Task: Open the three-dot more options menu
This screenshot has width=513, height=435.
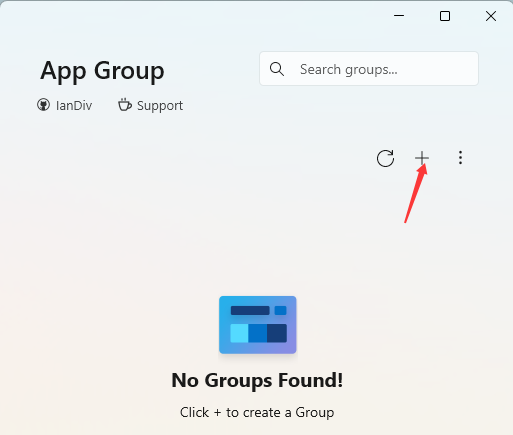Action: (x=460, y=158)
